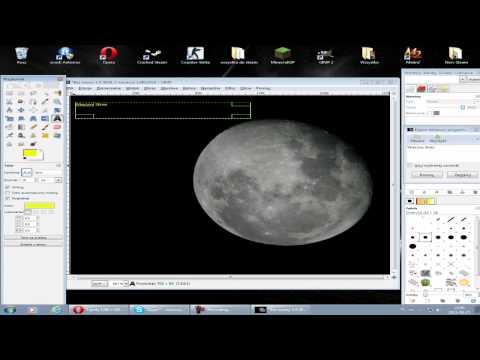Select the Blend gradient tool

coord(21,127)
